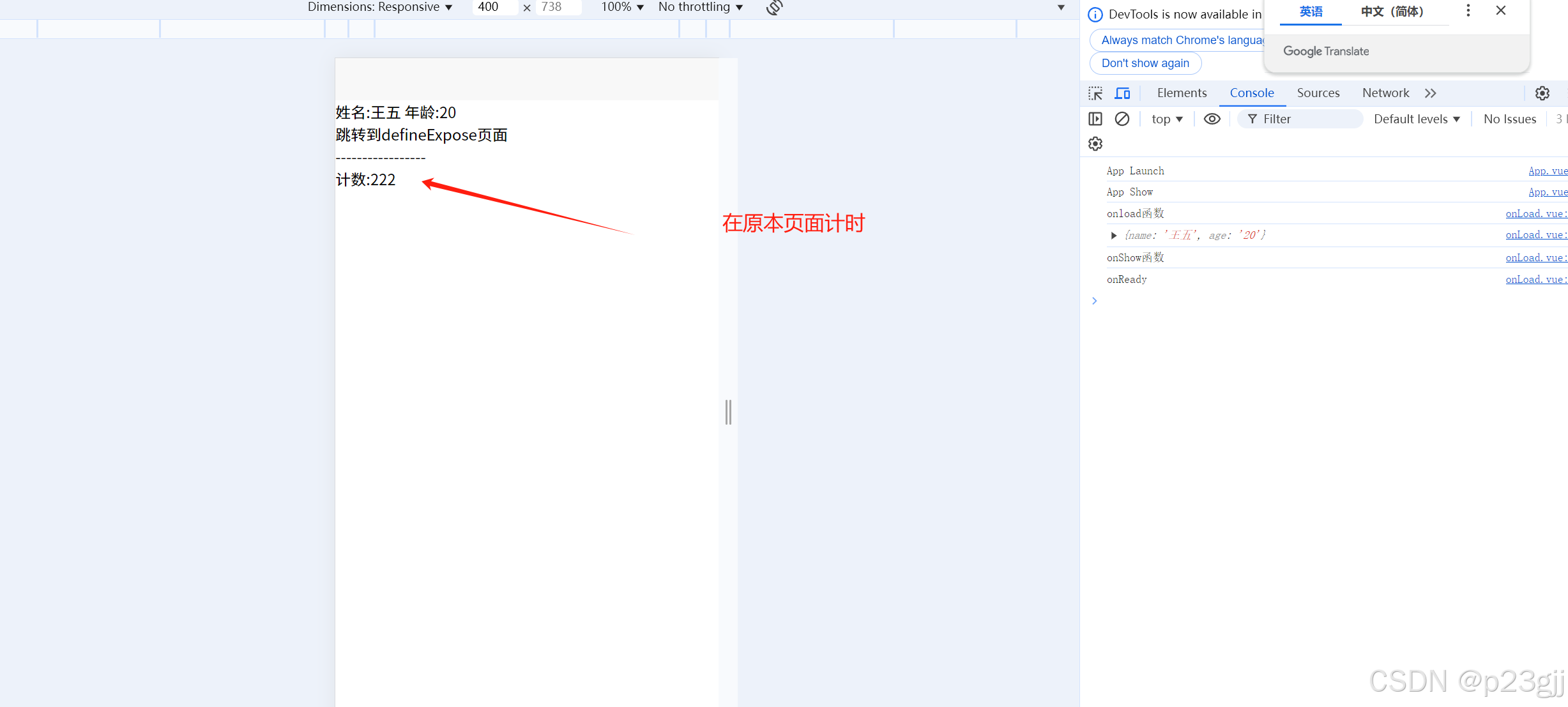1568x707 pixels.
Task: Open the No throttling dropdown
Action: coord(701,7)
